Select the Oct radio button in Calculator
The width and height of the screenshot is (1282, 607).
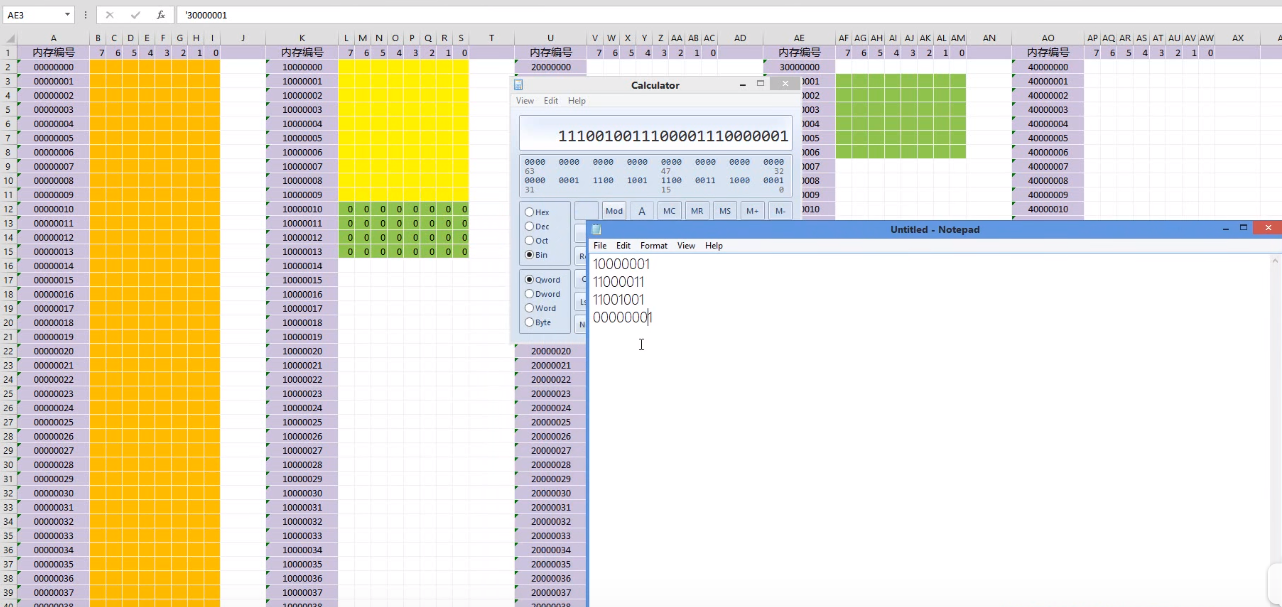point(529,240)
